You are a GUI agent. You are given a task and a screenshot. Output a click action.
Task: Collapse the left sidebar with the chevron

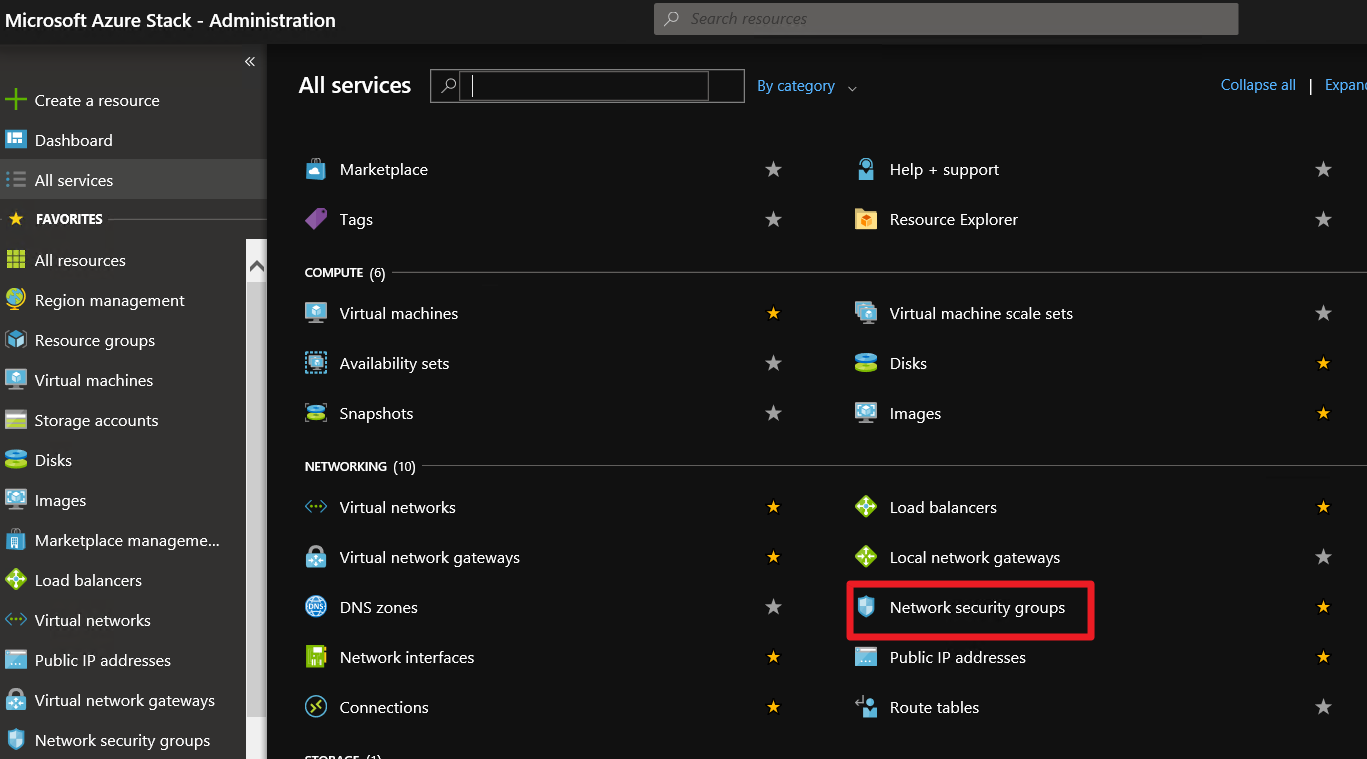[x=250, y=62]
